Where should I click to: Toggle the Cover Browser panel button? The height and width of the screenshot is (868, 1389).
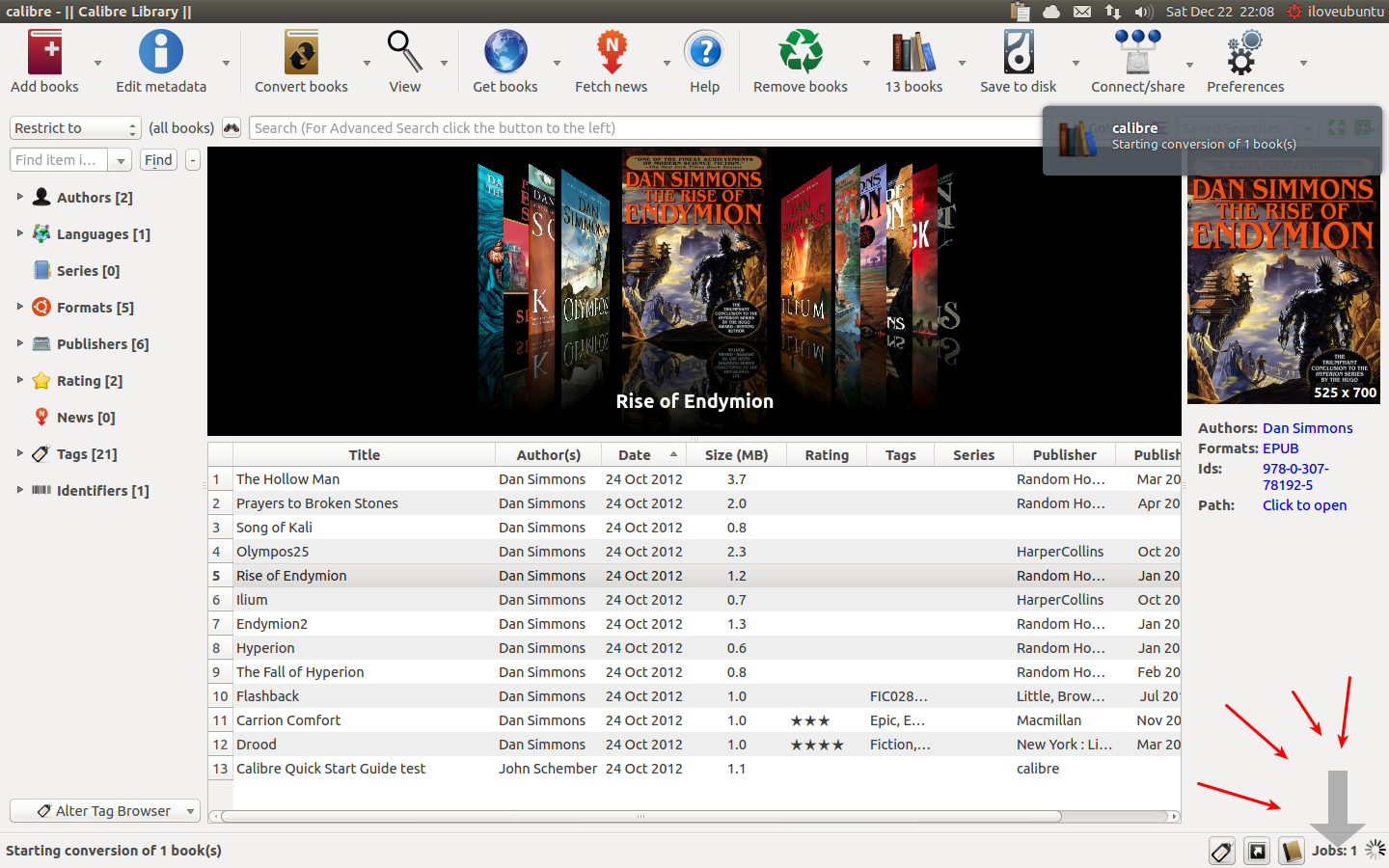click(x=1257, y=851)
